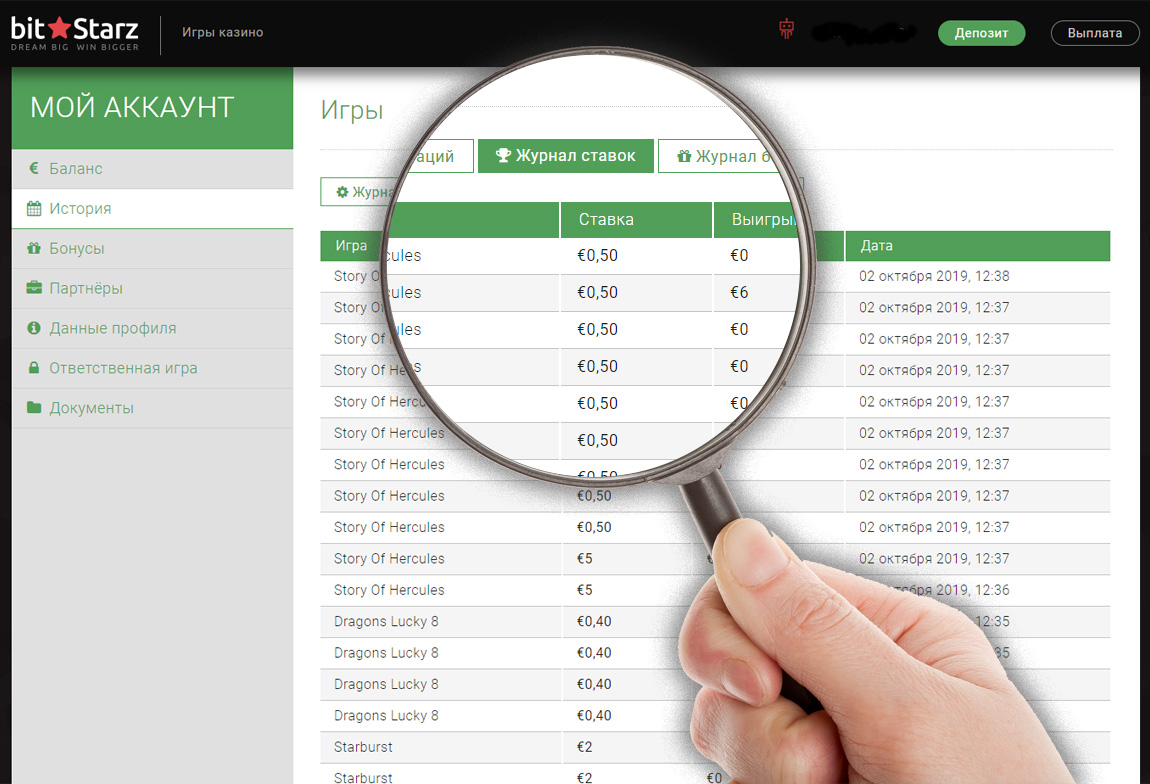Click the red robot avatar icon
The image size is (1150, 784).
(x=786, y=30)
